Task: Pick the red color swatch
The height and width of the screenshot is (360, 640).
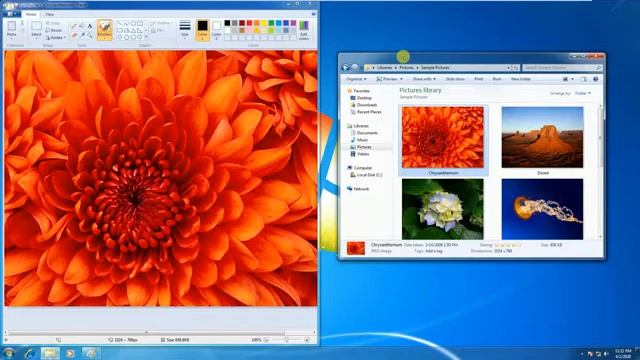Action: click(x=249, y=23)
